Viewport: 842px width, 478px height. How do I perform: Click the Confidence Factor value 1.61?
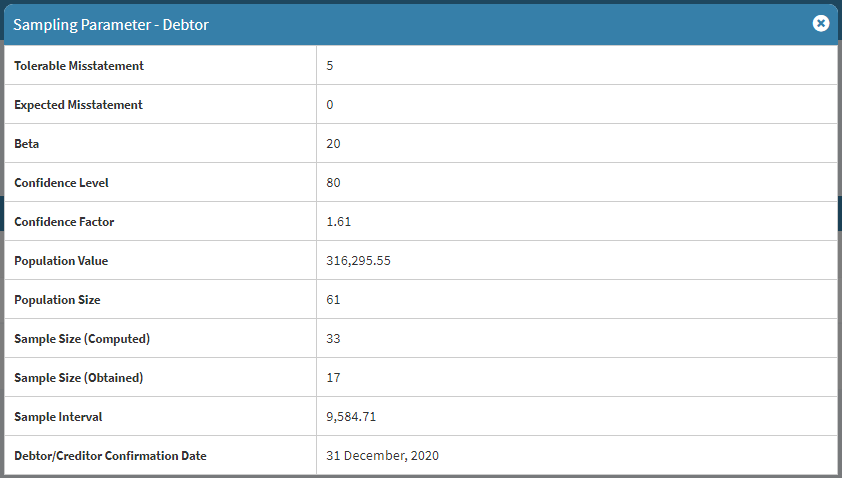point(339,222)
